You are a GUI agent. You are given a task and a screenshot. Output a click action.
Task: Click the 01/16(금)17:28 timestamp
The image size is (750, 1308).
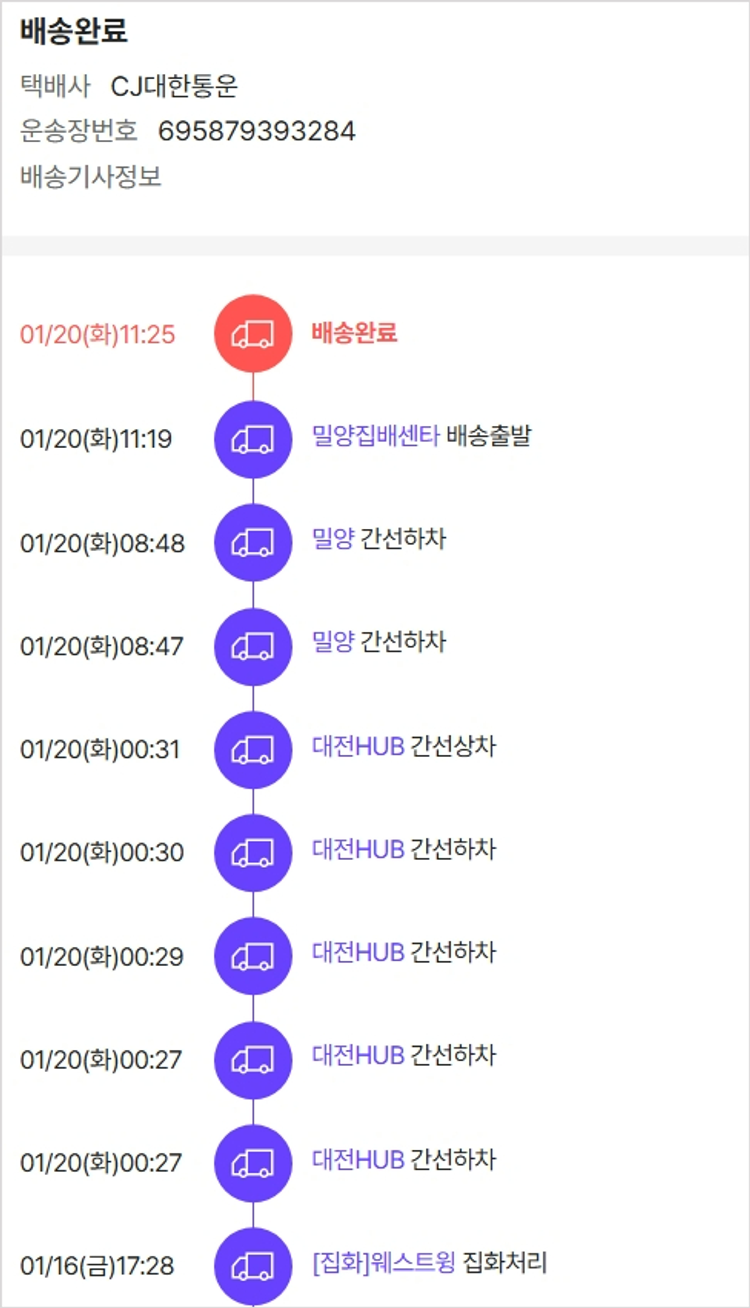click(x=97, y=1266)
